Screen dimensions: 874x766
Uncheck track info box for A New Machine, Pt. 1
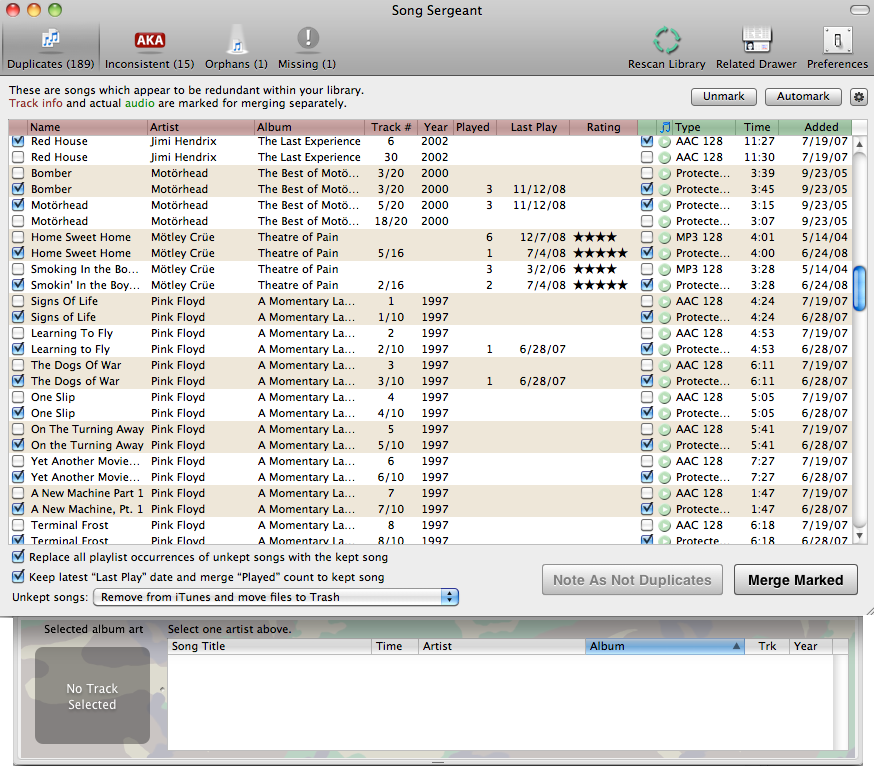[x=18, y=509]
